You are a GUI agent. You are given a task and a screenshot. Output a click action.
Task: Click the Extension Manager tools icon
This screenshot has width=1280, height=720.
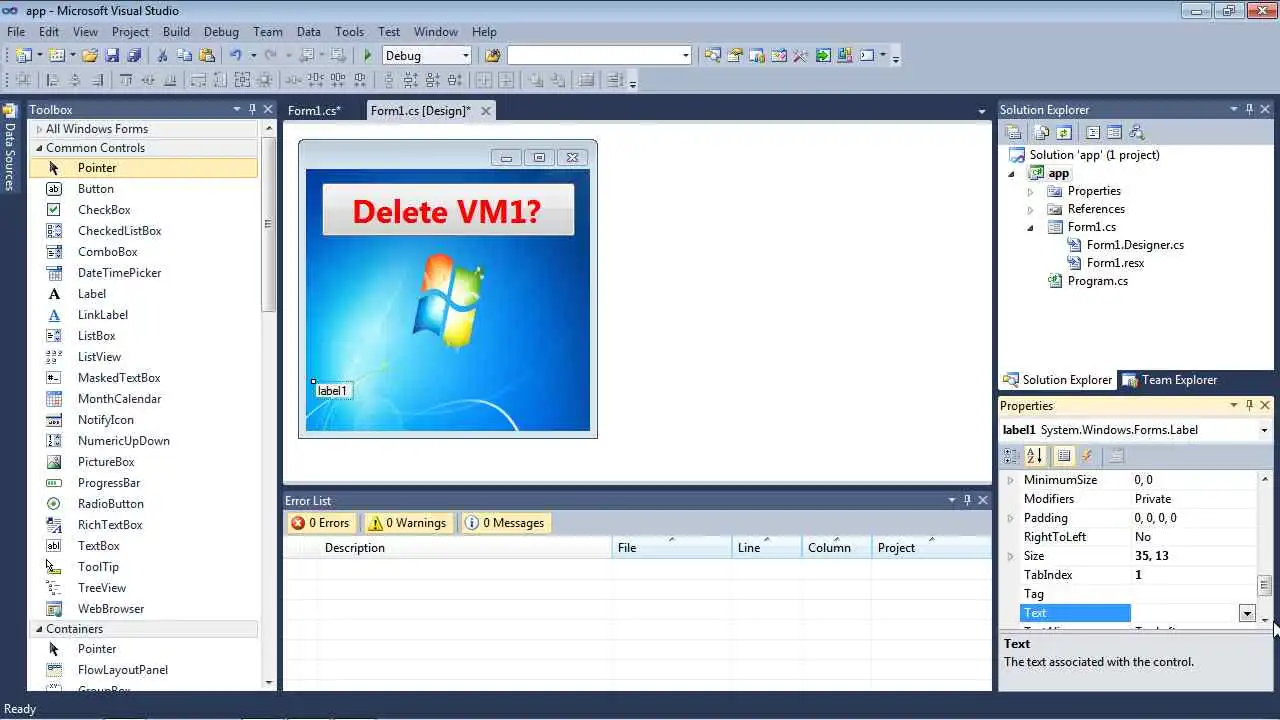point(800,56)
